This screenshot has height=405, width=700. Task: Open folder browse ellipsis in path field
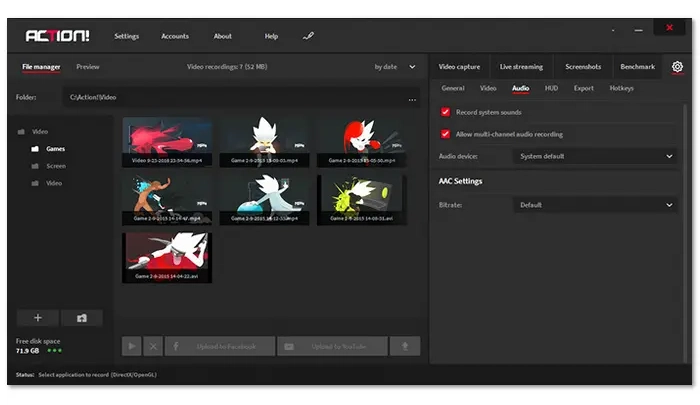(412, 99)
